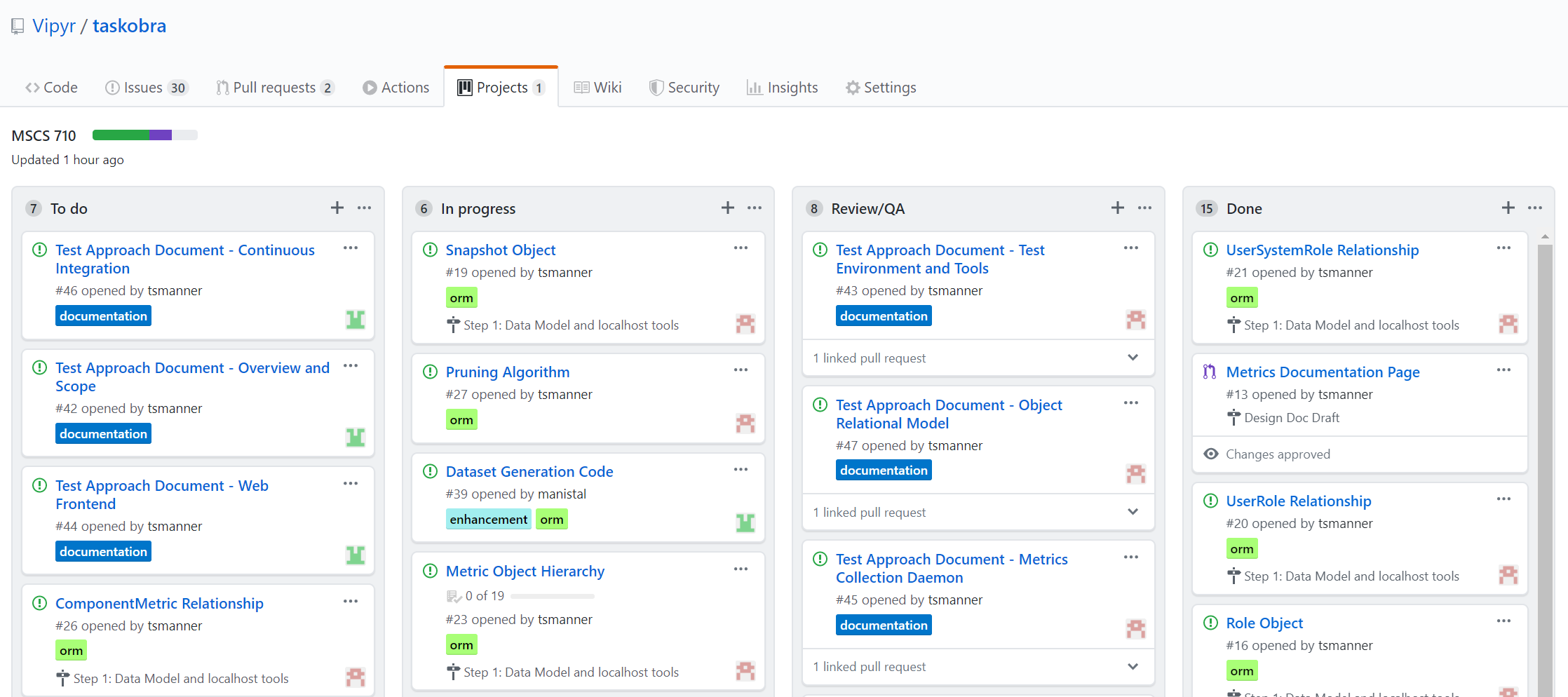Open the Security tab
Screen dimensions: 1568x697
coord(684,88)
